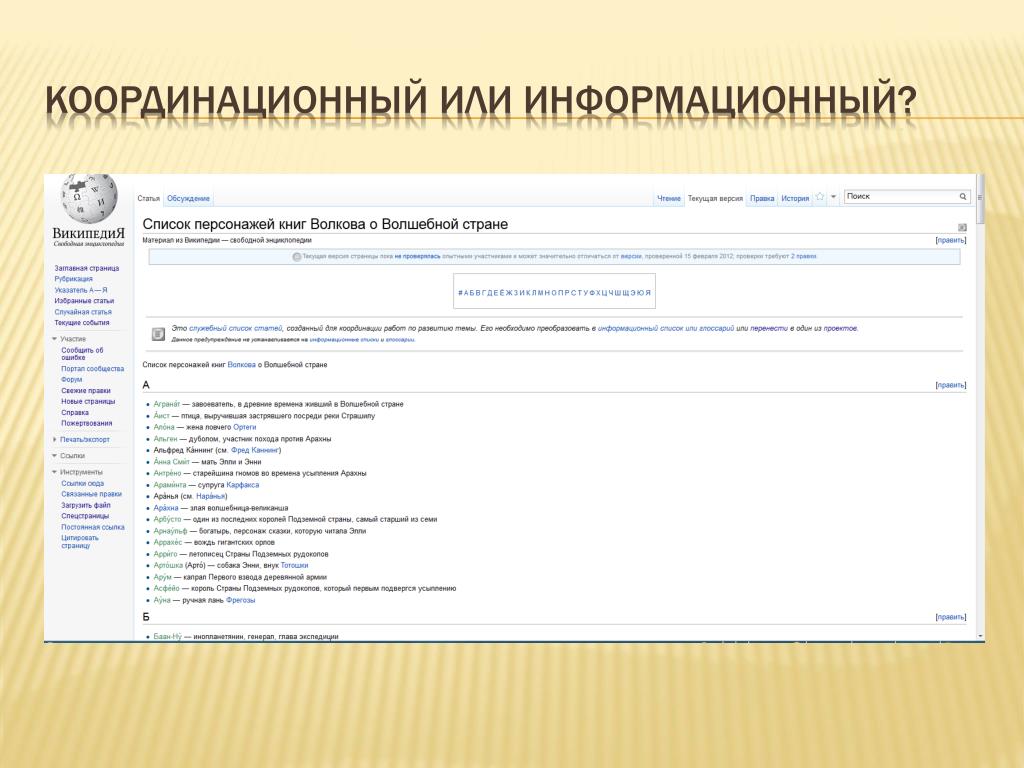
Task: Go to Заглавная страница
Action: pos(87,268)
